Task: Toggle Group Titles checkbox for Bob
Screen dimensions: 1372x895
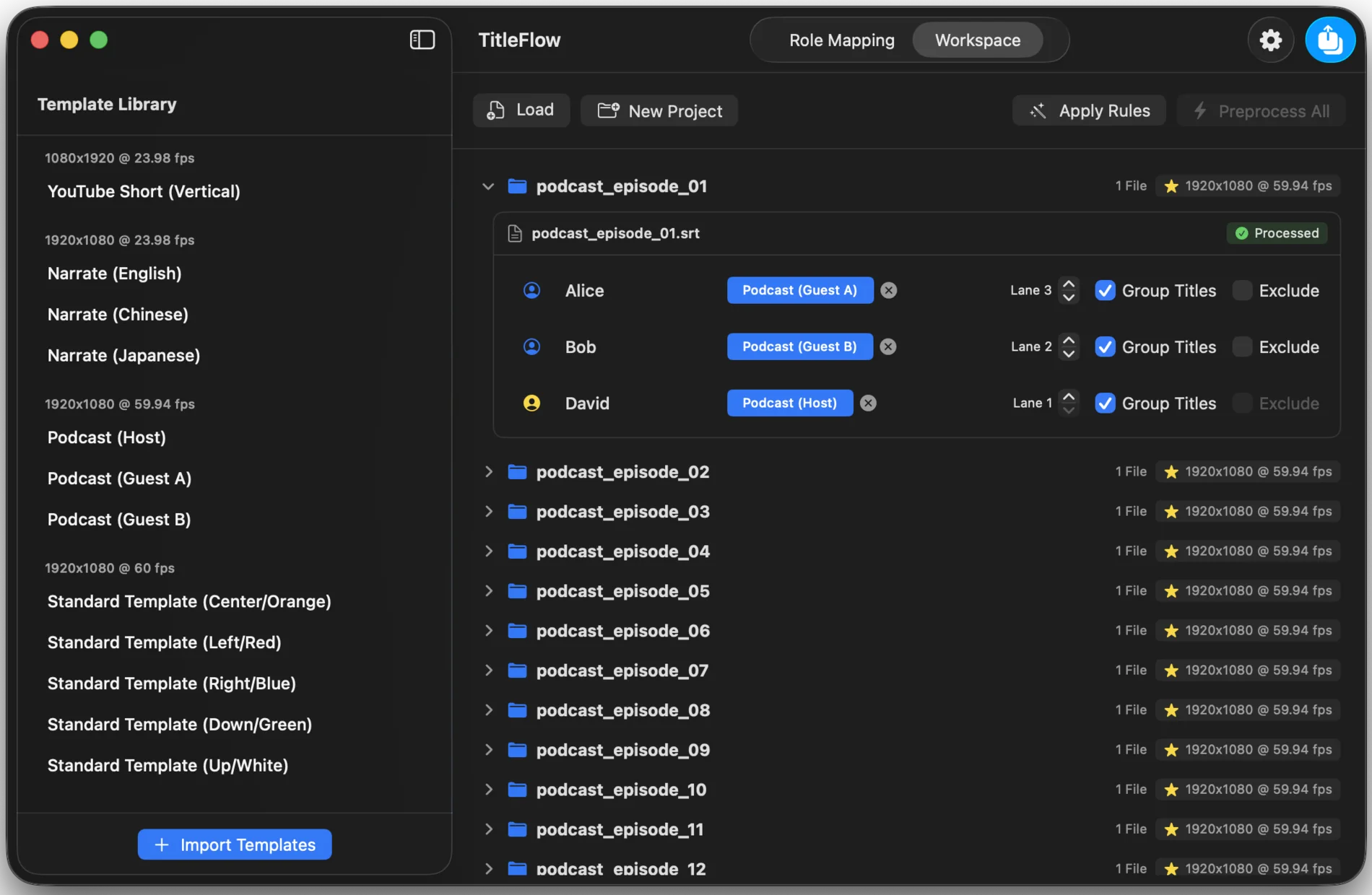Action: (1105, 346)
